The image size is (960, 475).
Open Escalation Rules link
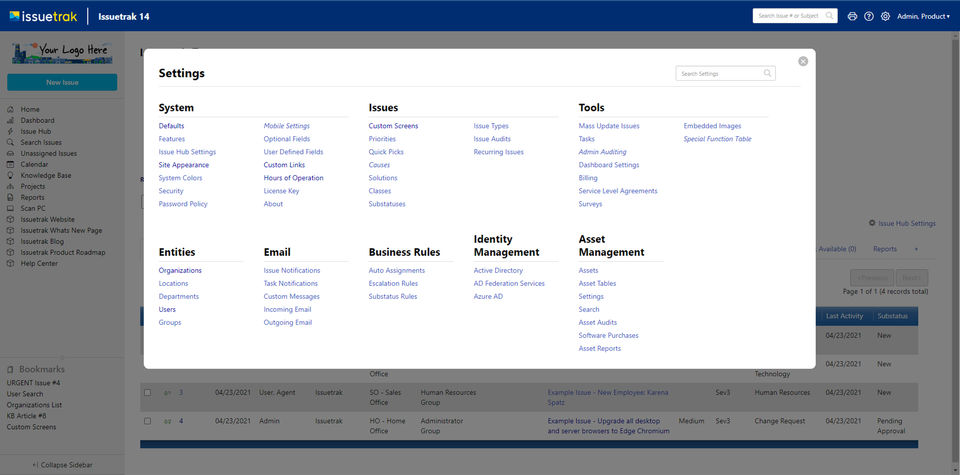(393, 283)
